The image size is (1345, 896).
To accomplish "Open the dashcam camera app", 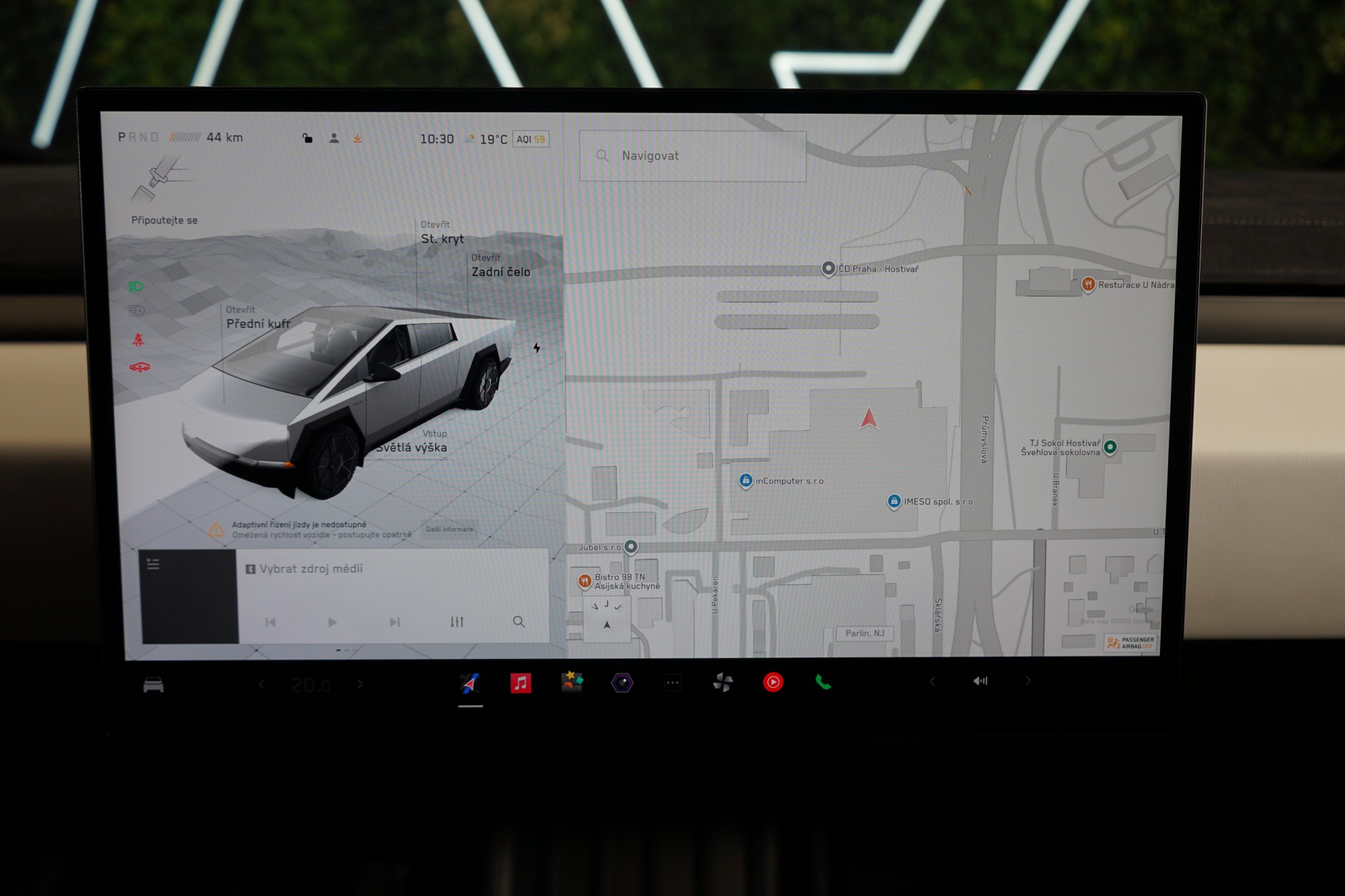I will pos(622,683).
